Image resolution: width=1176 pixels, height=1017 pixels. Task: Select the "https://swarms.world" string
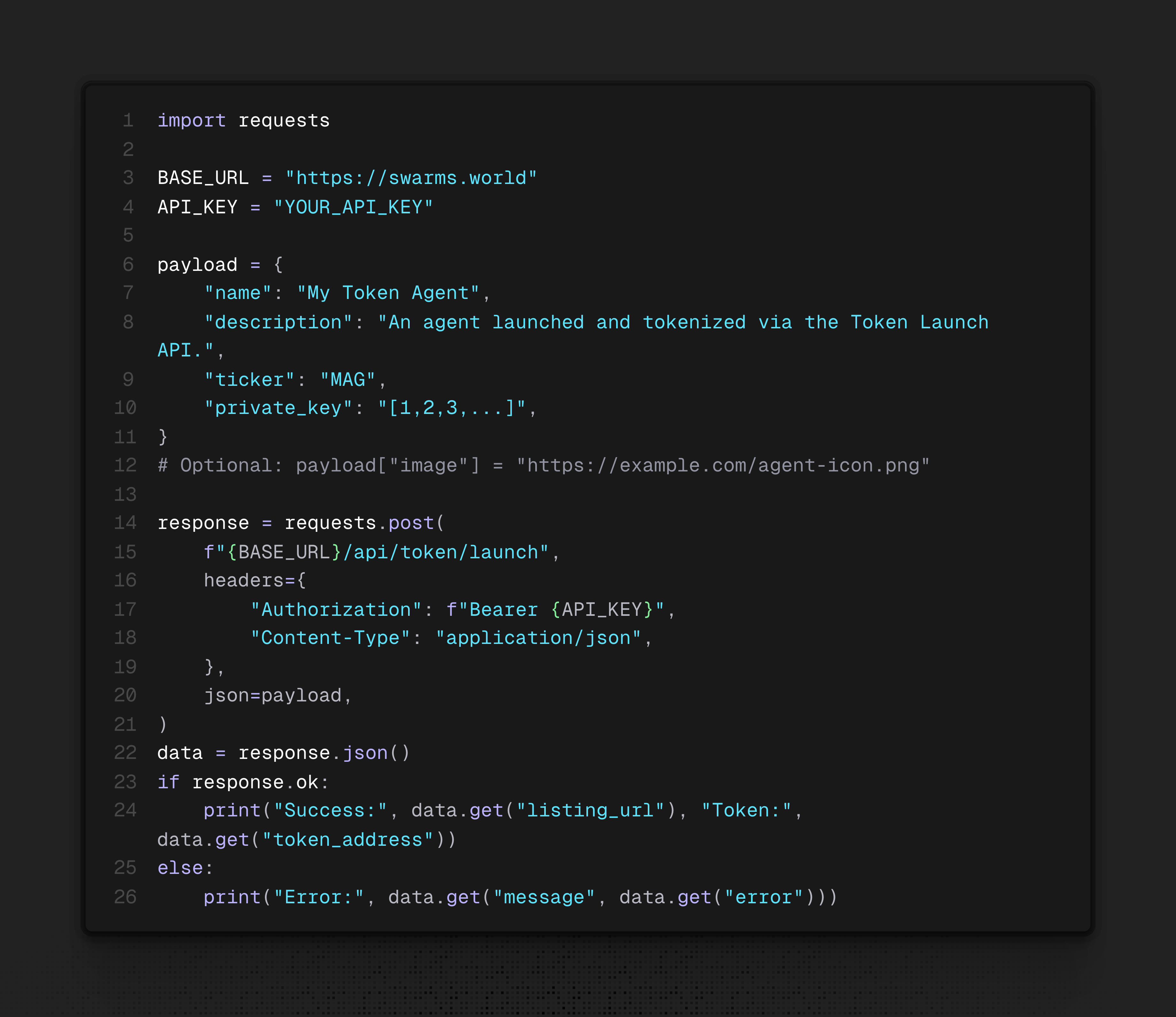(411, 178)
